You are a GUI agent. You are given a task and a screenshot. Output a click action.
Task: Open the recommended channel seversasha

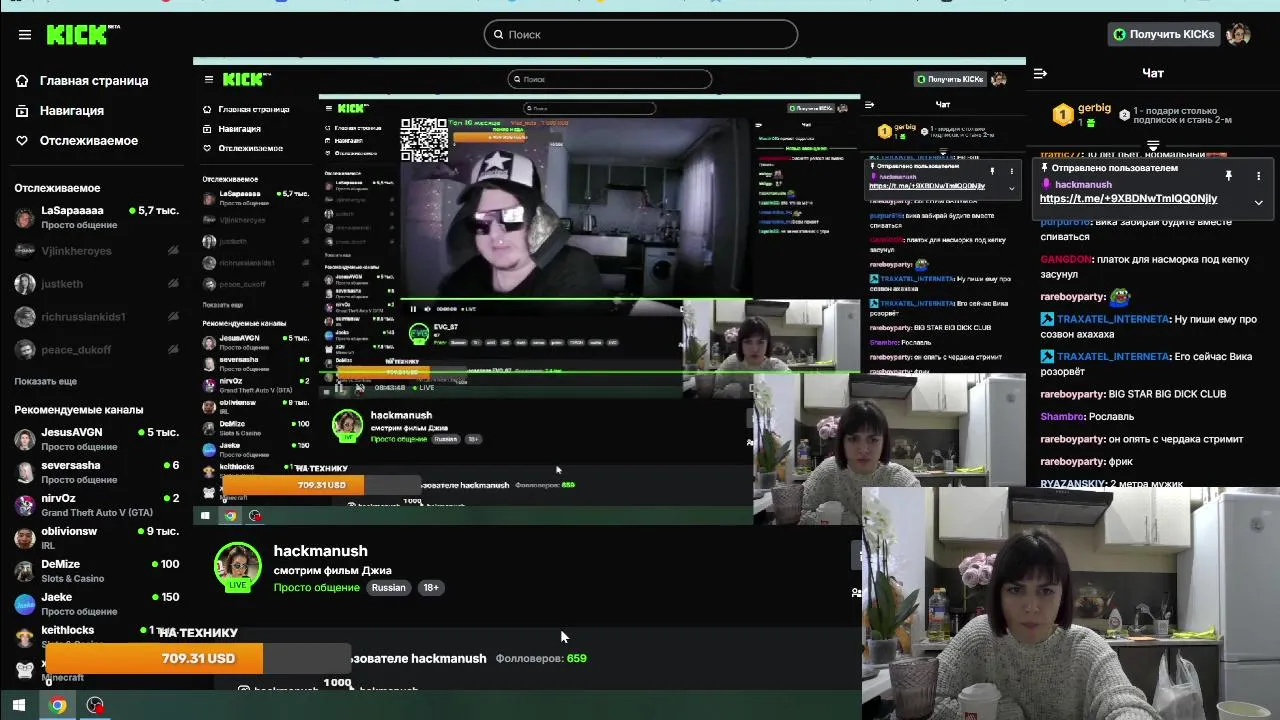[x=97, y=472]
